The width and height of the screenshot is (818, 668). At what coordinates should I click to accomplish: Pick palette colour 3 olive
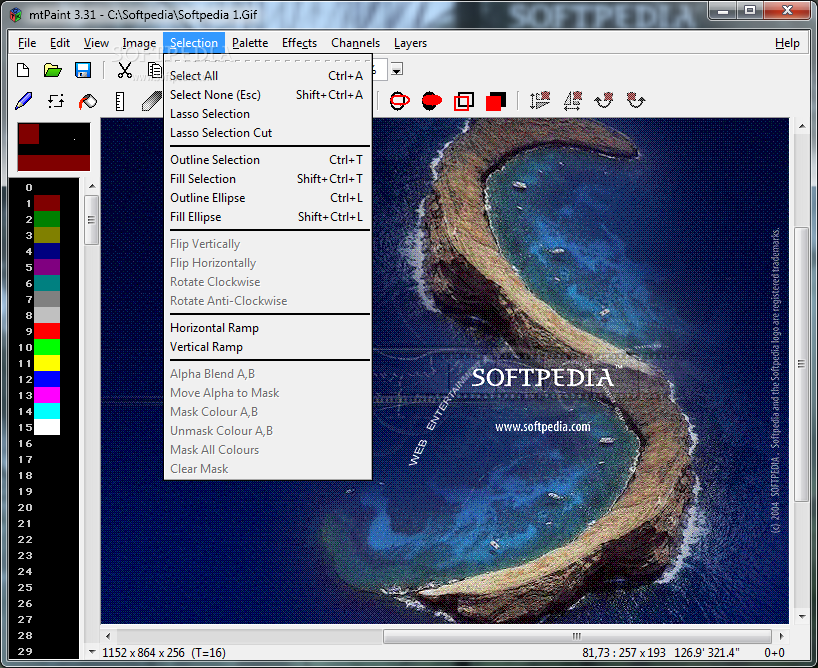47,235
